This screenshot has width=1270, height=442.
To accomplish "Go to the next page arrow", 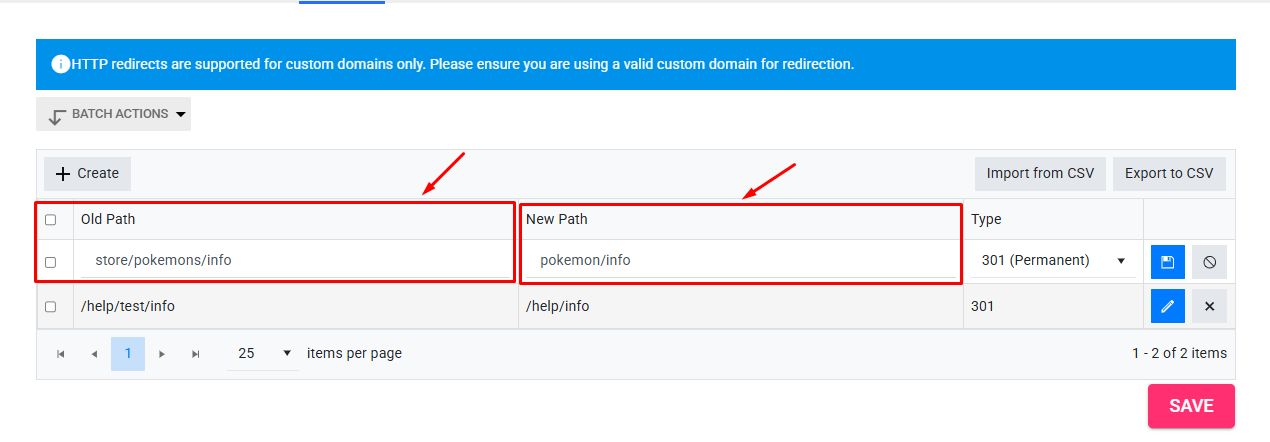I will (x=162, y=354).
